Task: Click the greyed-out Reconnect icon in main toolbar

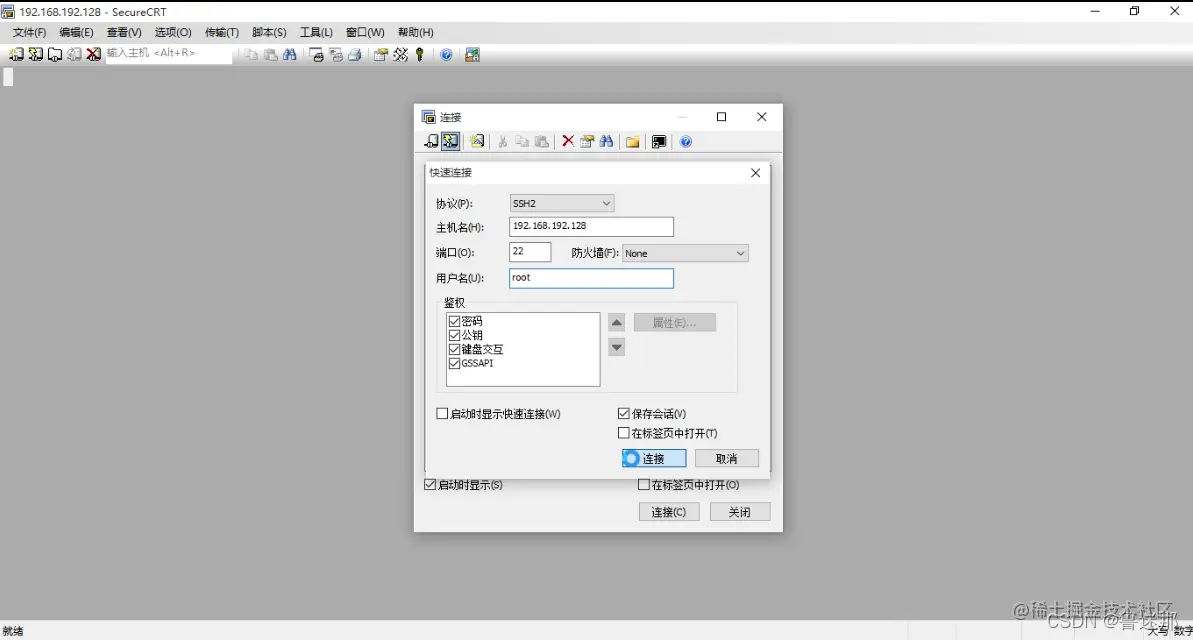Action: [x=74, y=55]
